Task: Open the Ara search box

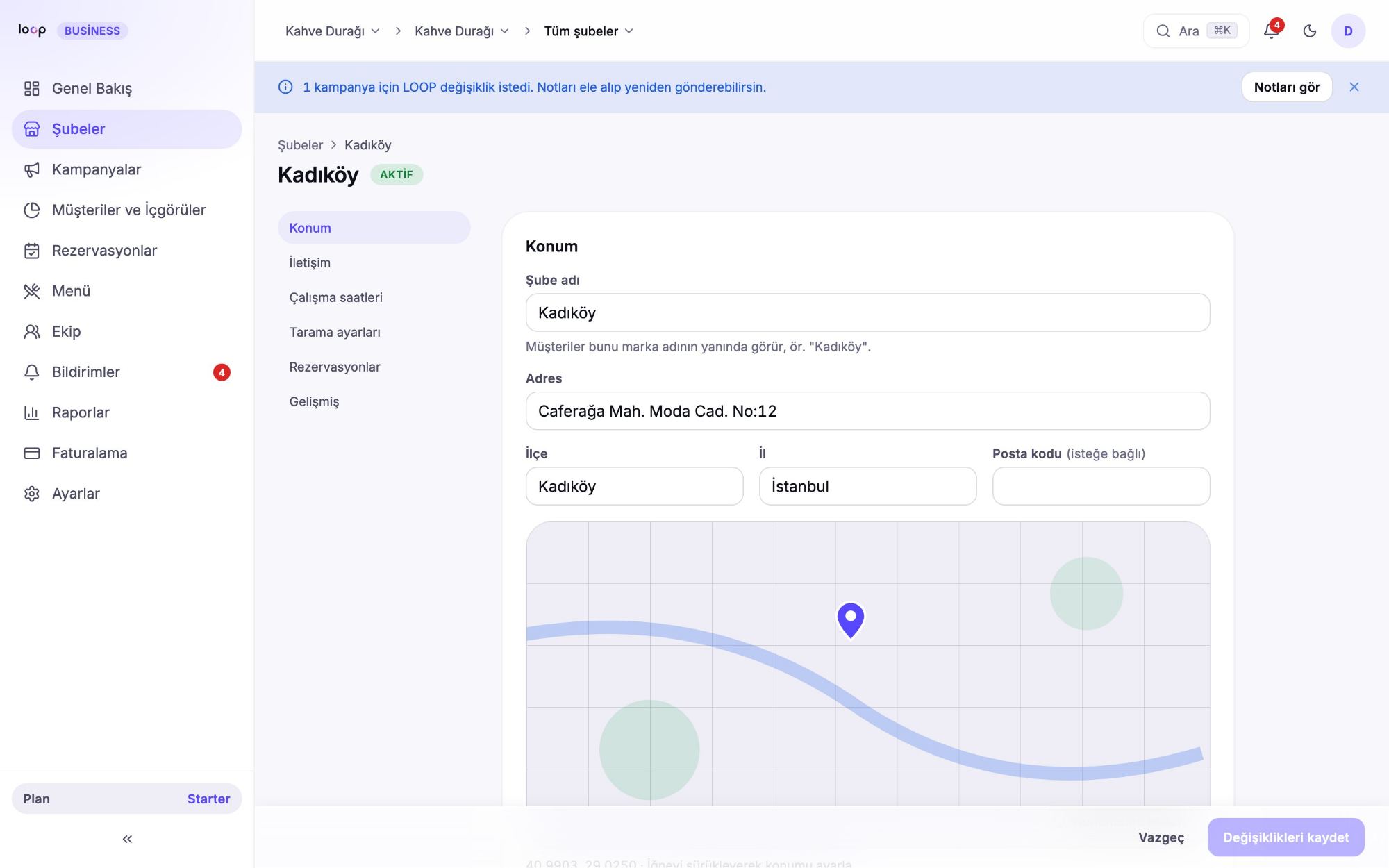Action: tap(1196, 31)
